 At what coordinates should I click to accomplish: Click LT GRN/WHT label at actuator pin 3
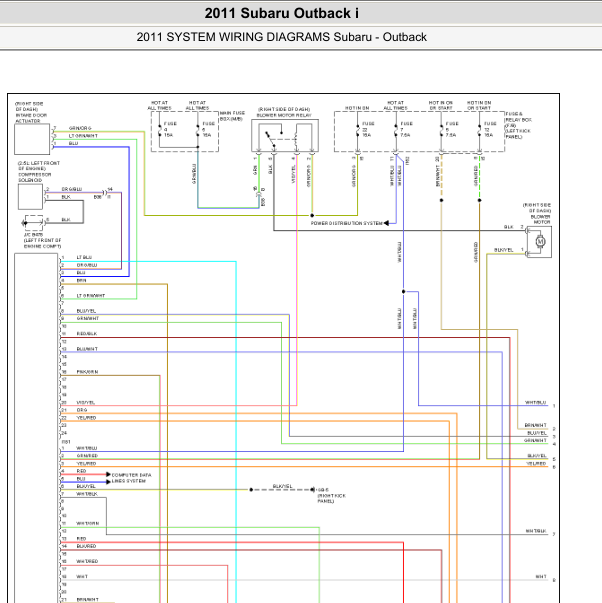83,136
